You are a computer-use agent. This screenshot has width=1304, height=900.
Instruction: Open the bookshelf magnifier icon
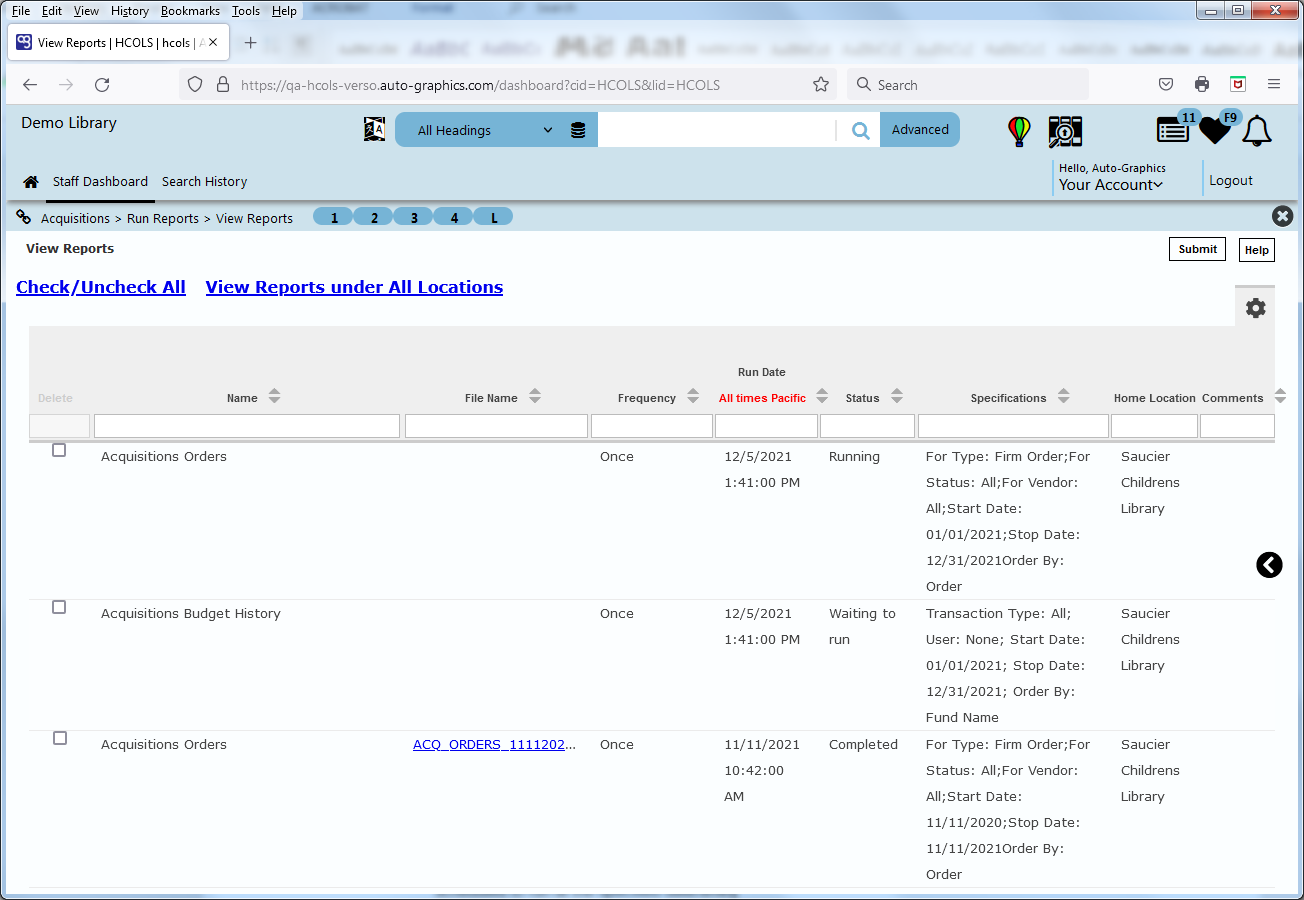pos(1065,131)
